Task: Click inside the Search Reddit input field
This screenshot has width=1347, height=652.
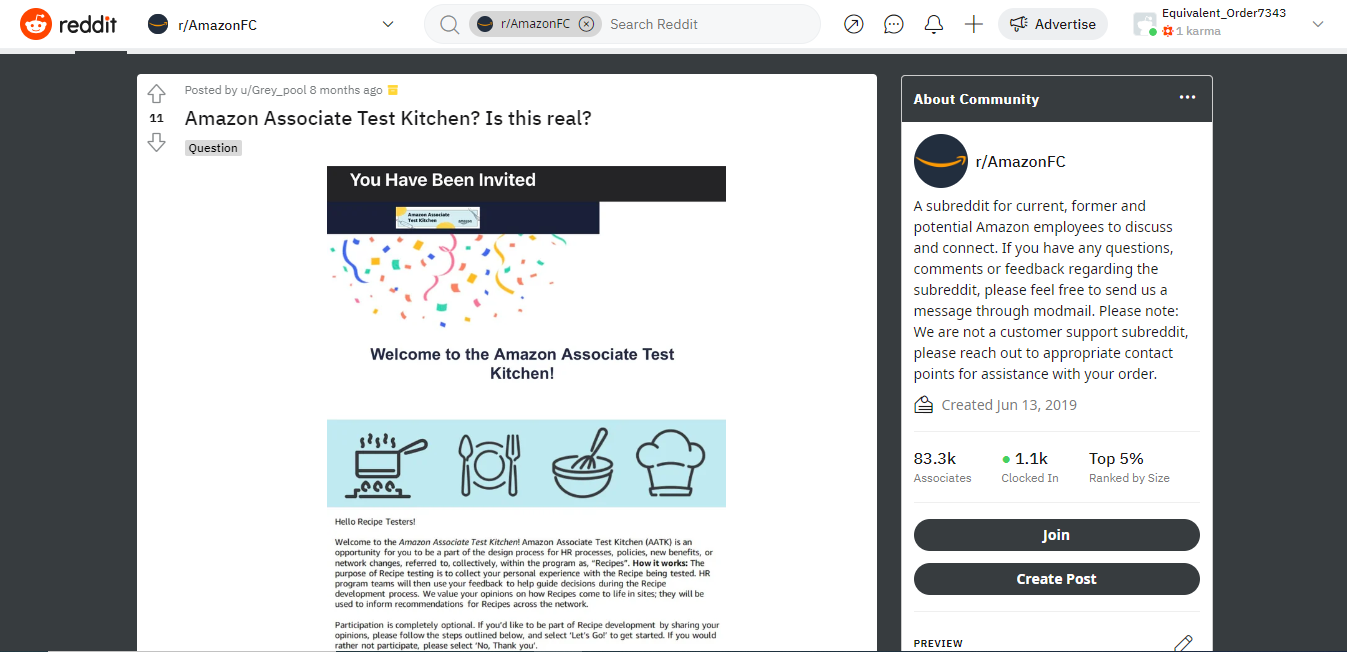Action: tap(700, 23)
